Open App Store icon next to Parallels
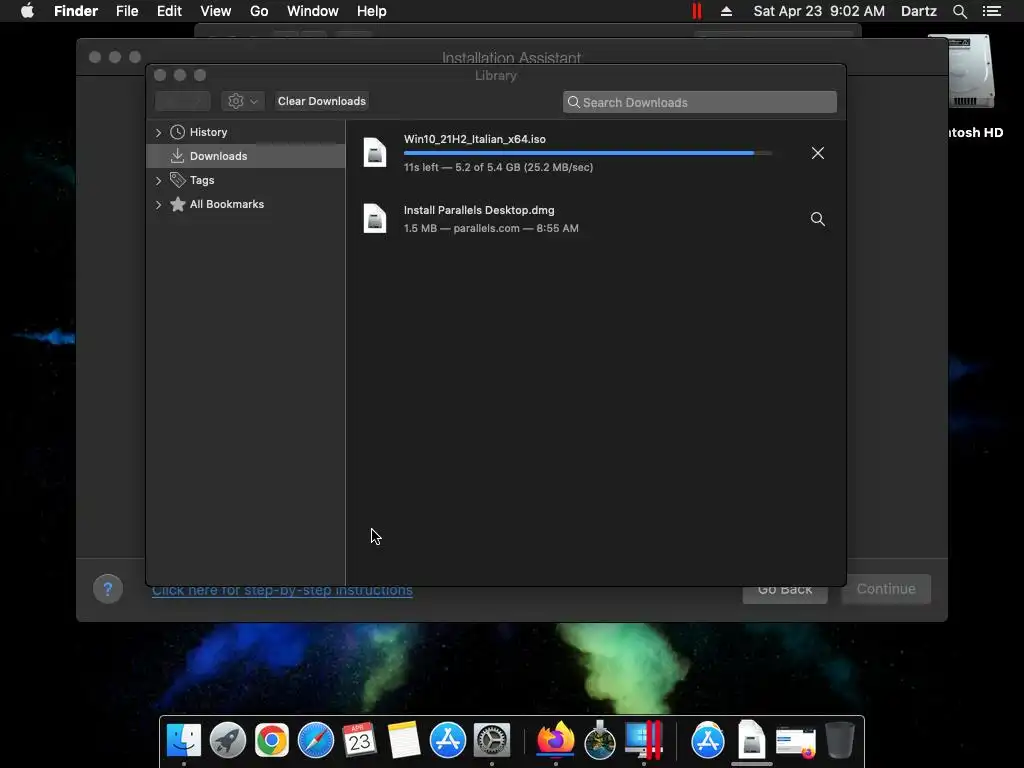 point(708,740)
